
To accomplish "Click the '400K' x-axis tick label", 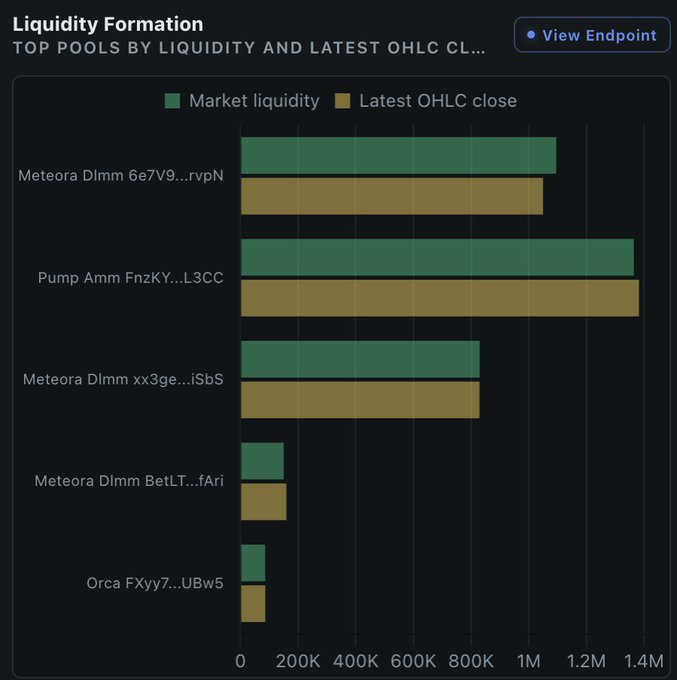I will pos(356,661).
